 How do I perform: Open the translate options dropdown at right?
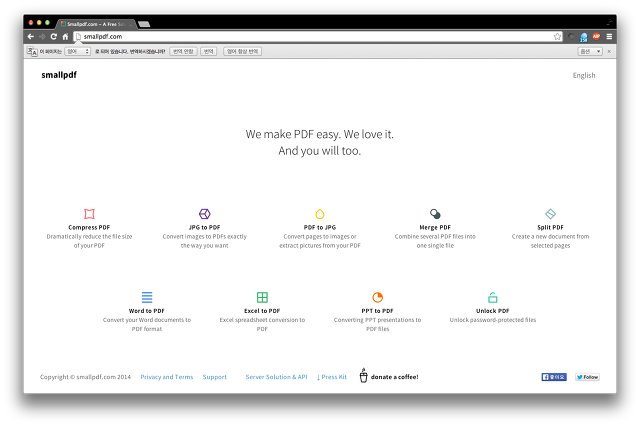pyautogui.click(x=590, y=51)
